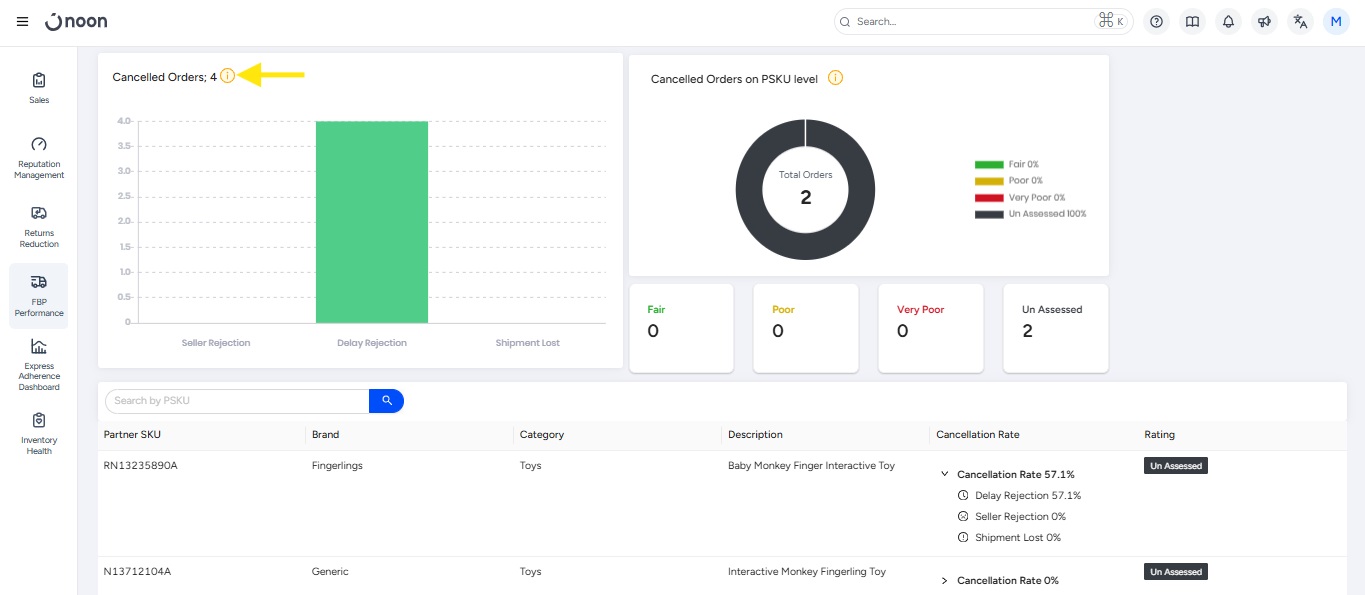Open the guide book icon

1192,21
